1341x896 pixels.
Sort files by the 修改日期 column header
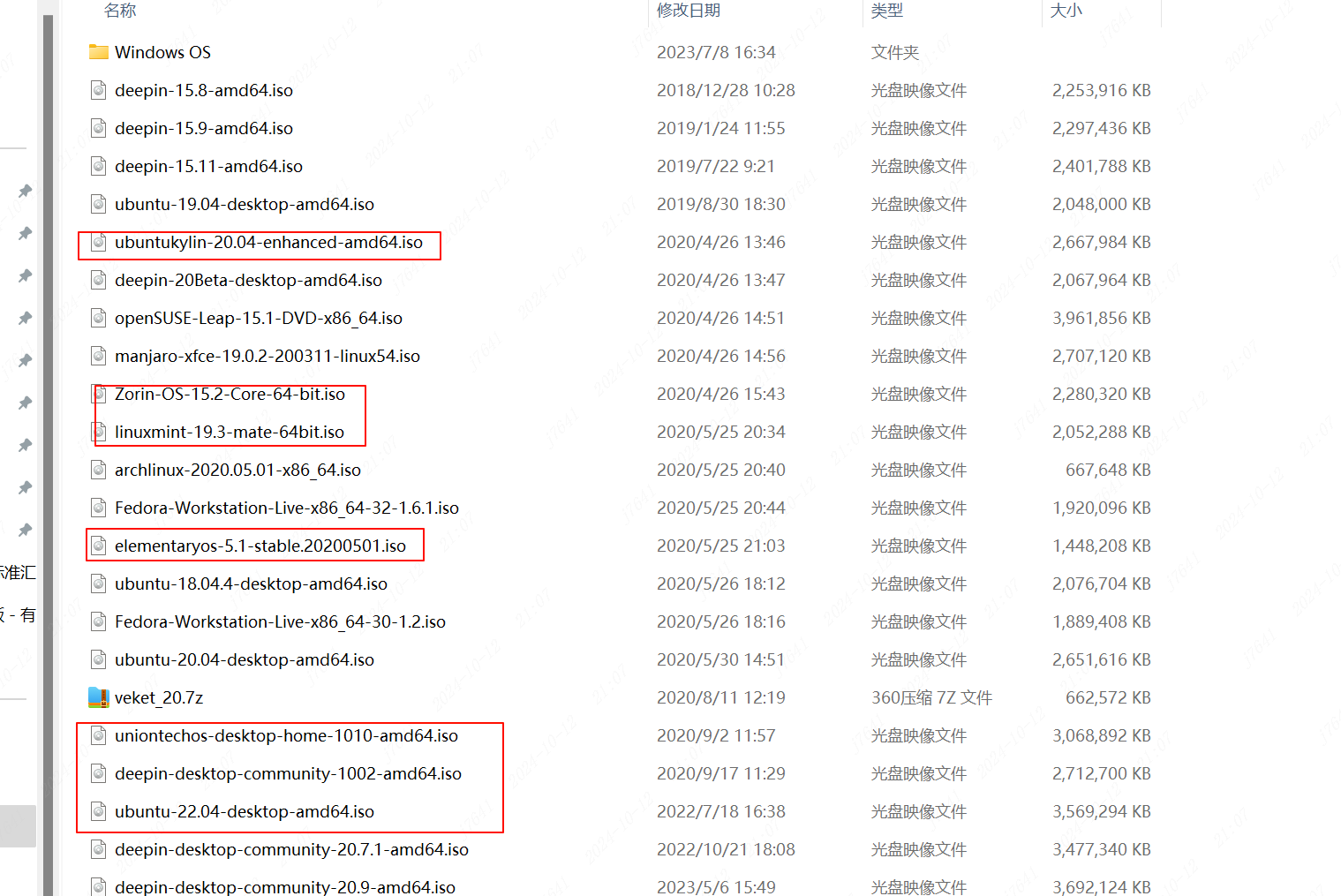click(x=689, y=11)
